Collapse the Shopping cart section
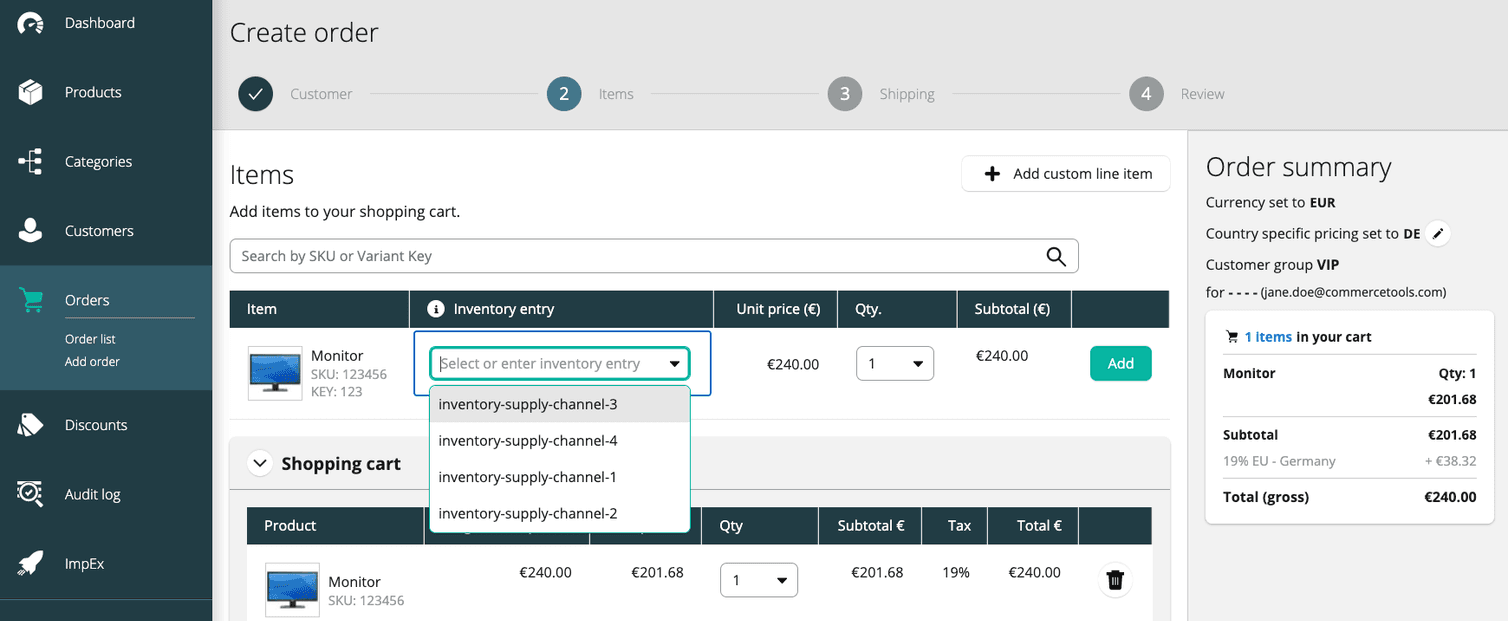The image size is (1508, 621). 260,463
